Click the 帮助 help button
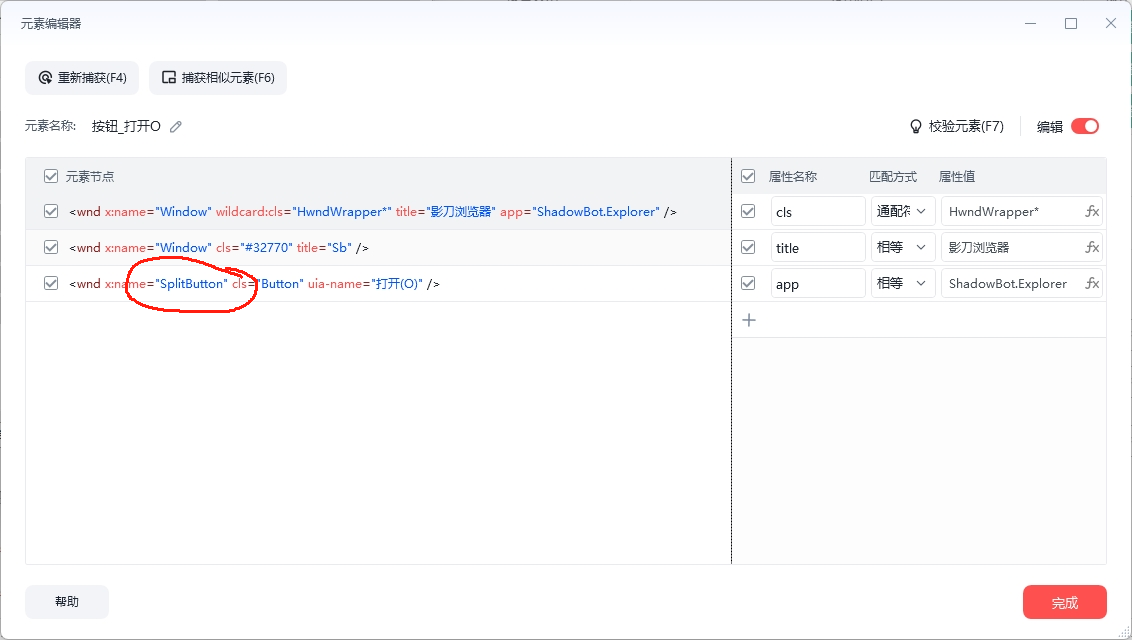This screenshot has height=640, width=1132. (x=67, y=602)
